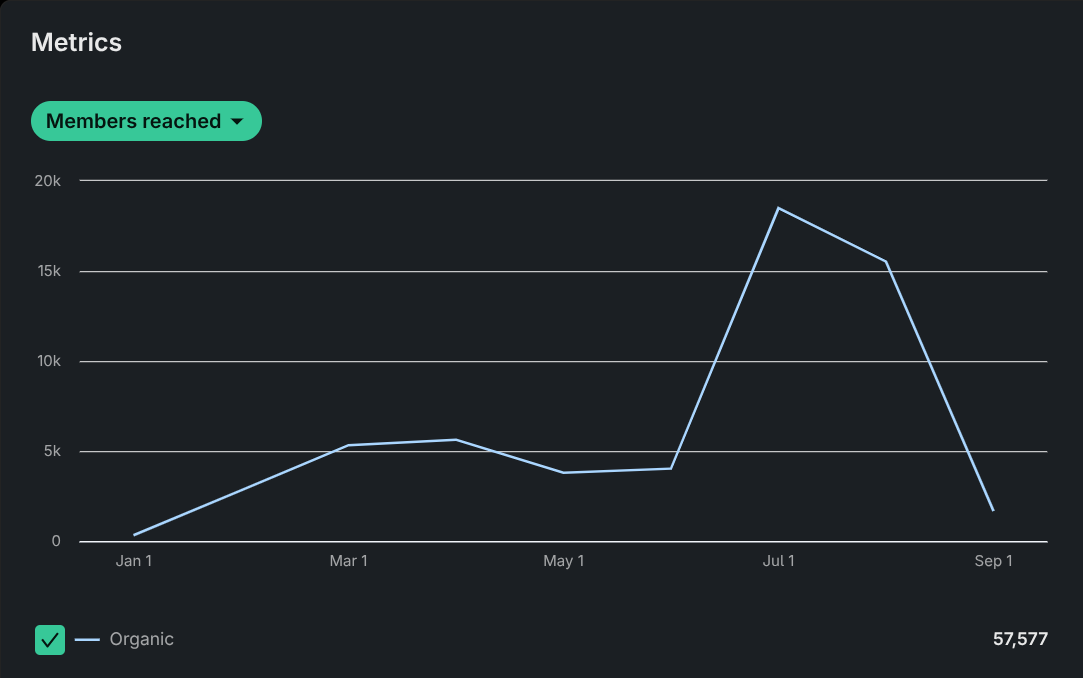Viewport: 1083px width, 678px height.
Task: Click the Organic legend label
Action: [x=141, y=640]
